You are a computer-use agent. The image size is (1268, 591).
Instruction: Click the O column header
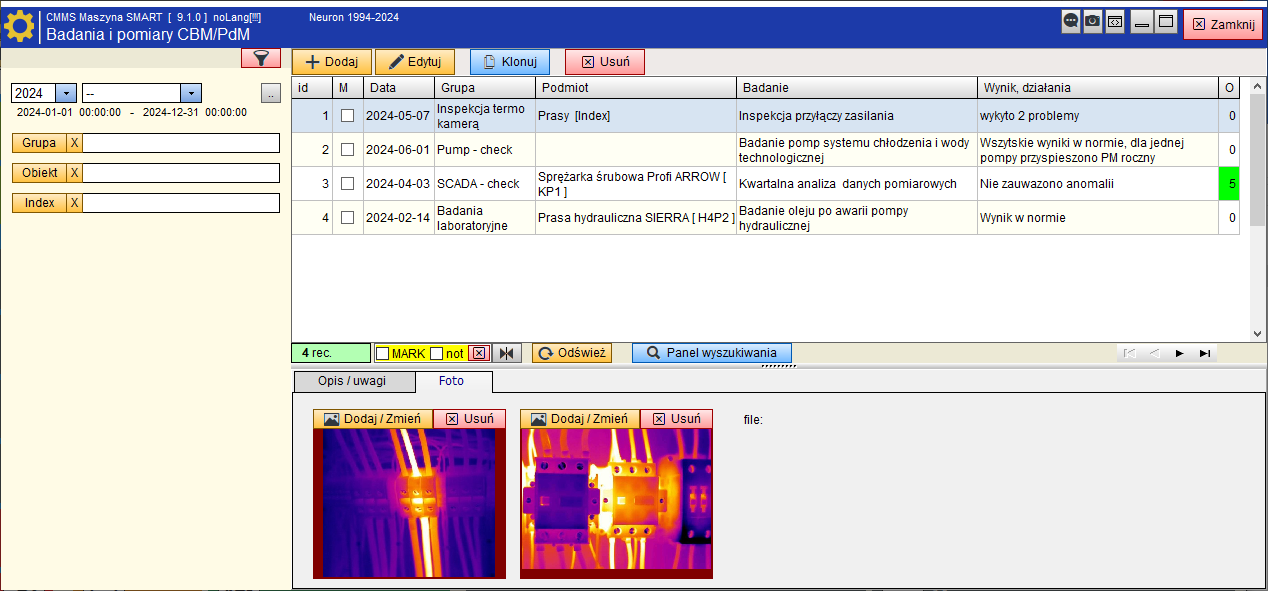pos(1229,88)
